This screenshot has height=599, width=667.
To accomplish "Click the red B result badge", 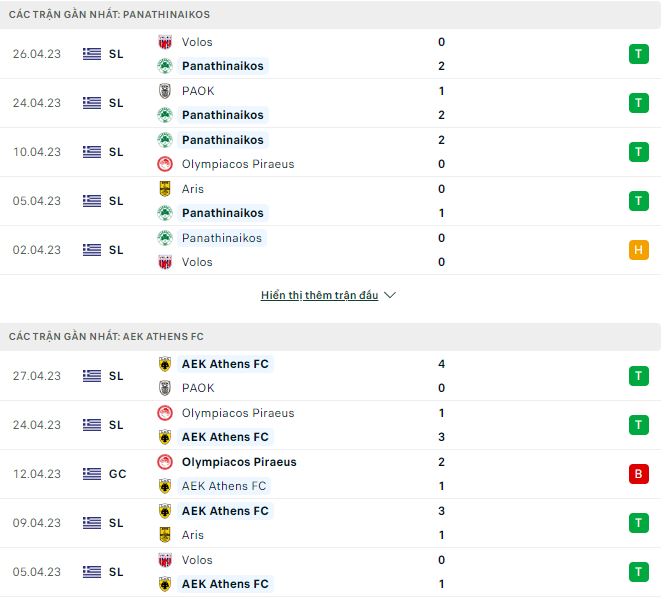I will pyautogui.click(x=638, y=474).
